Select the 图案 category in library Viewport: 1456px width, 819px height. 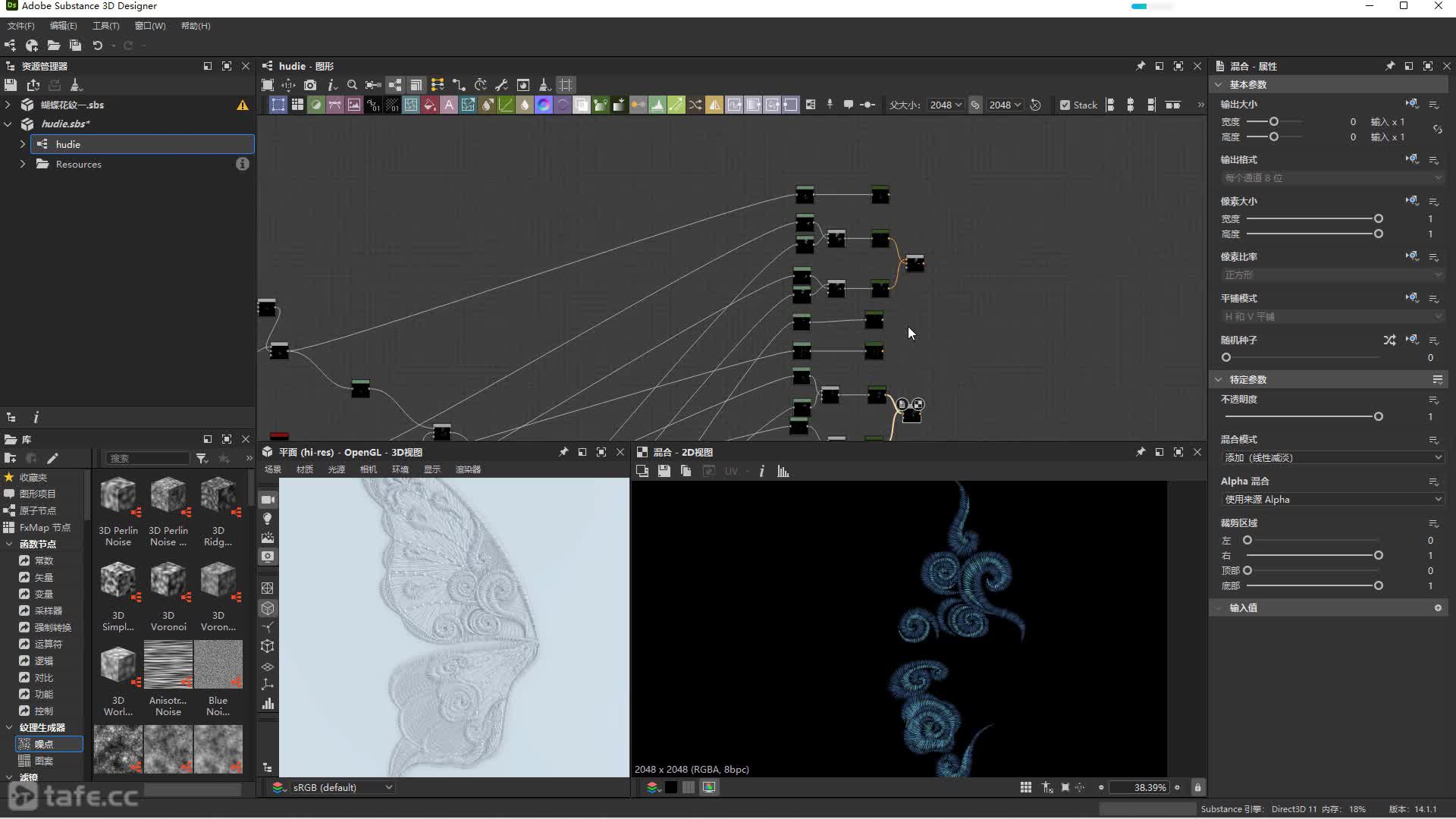(44, 761)
